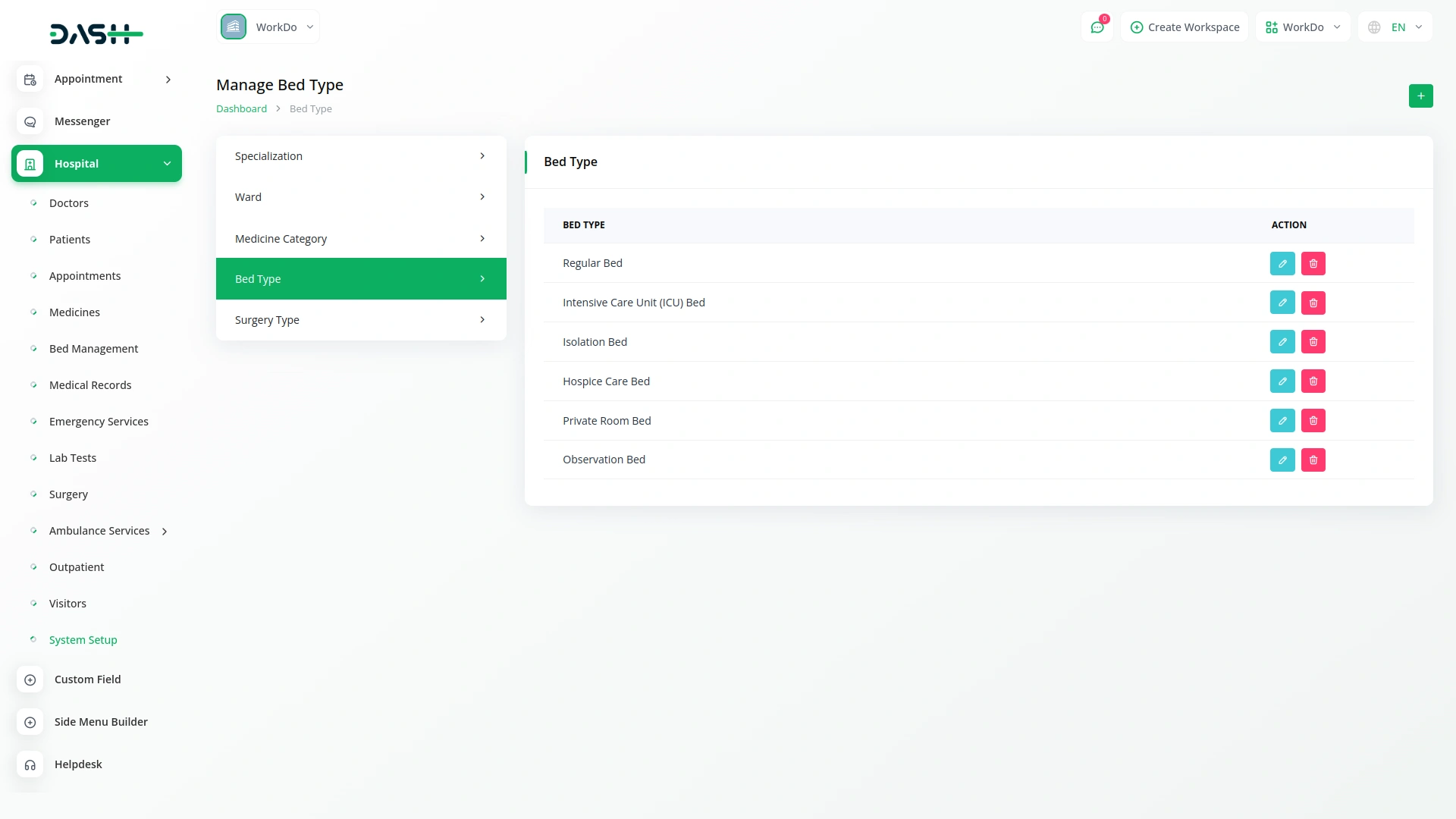
Task: Collapse the Hospital menu chevron
Action: 167,164
